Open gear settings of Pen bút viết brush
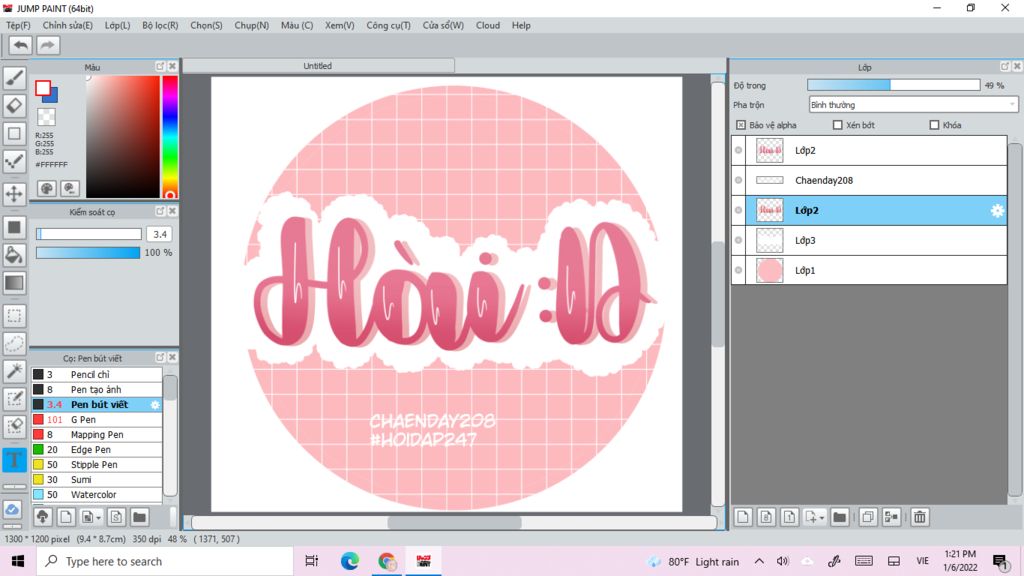The image size is (1024, 576). (155, 405)
